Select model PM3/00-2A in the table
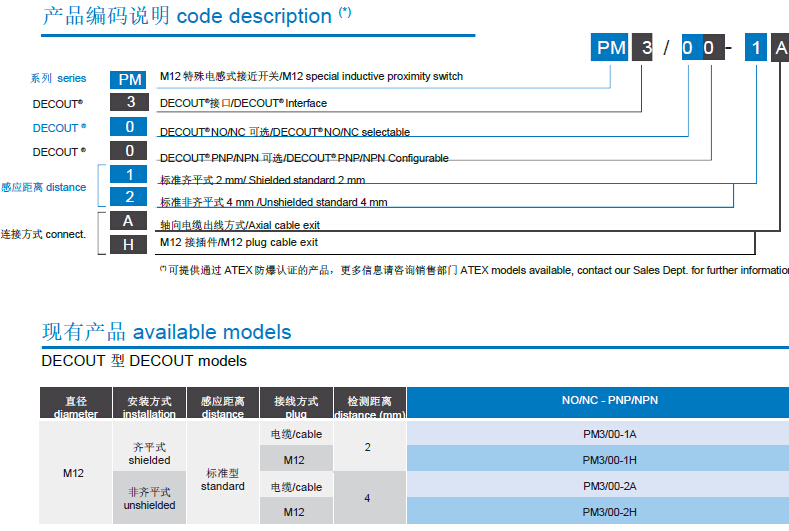The width and height of the screenshot is (789, 531). [x=609, y=486]
